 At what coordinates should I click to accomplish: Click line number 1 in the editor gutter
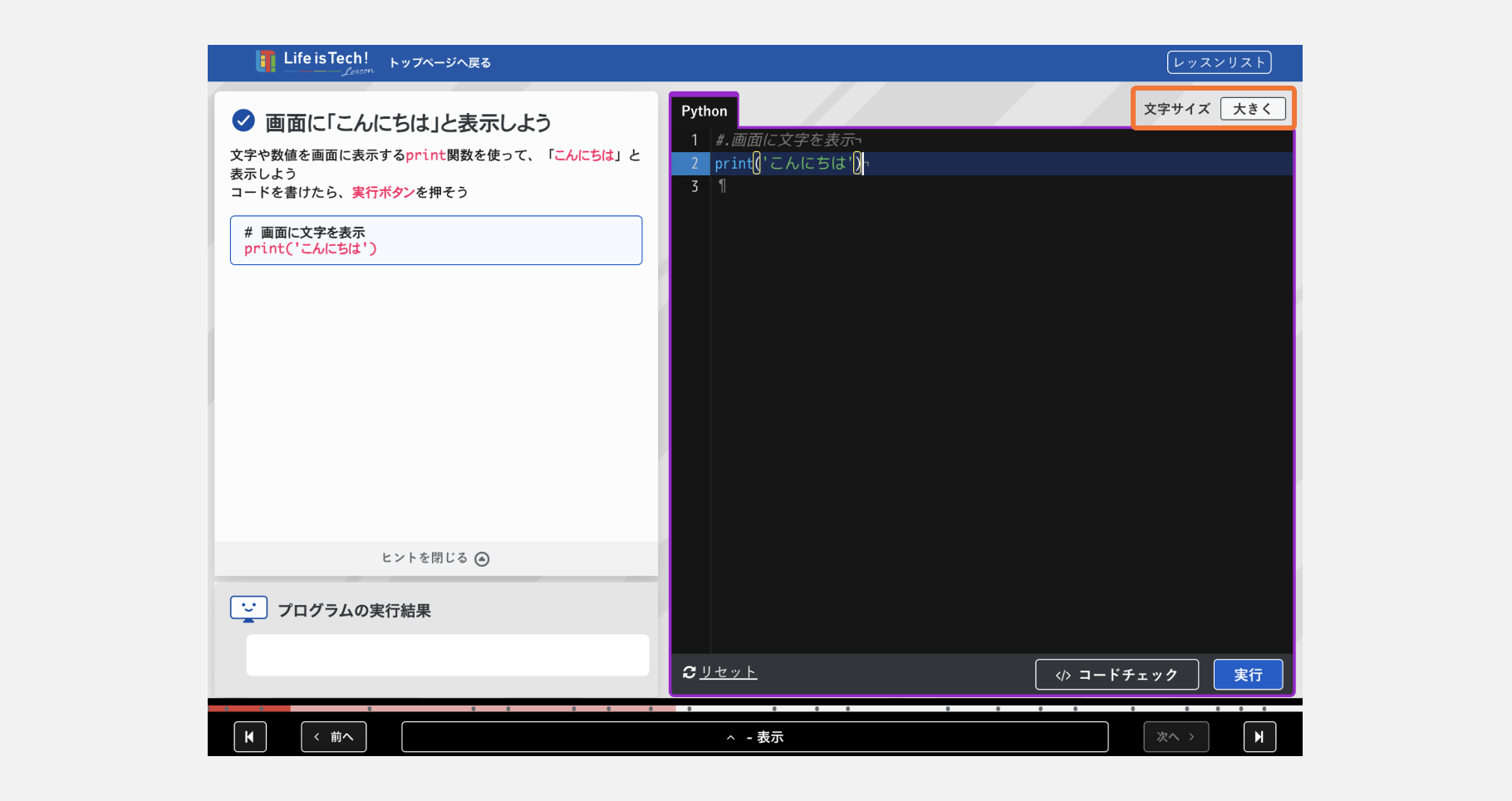coord(695,140)
